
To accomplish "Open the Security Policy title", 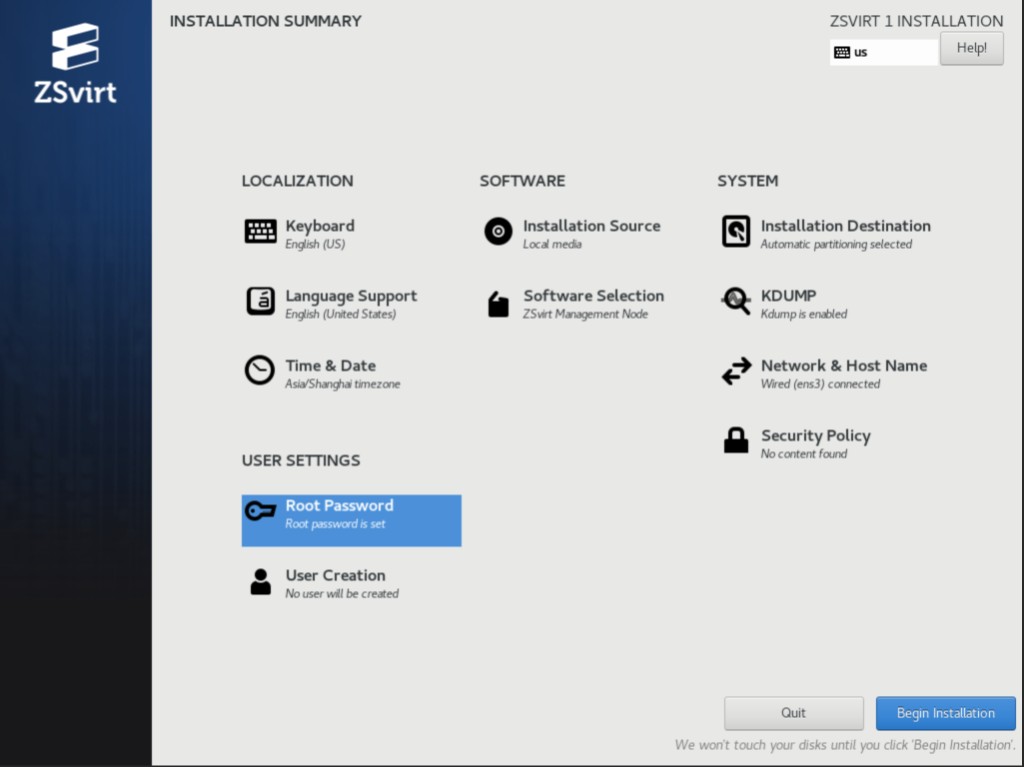I will coord(816,436).
